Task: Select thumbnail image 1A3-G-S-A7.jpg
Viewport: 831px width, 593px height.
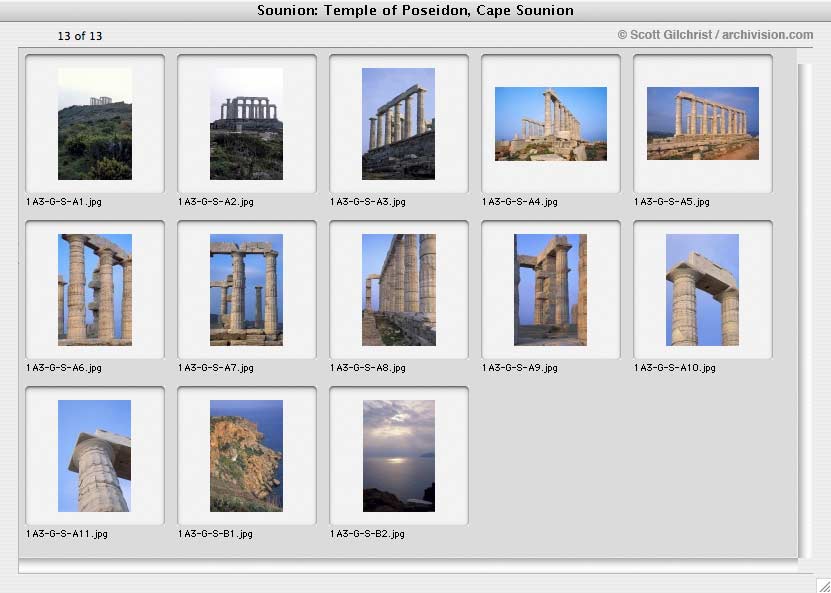Action: (246, 290)
